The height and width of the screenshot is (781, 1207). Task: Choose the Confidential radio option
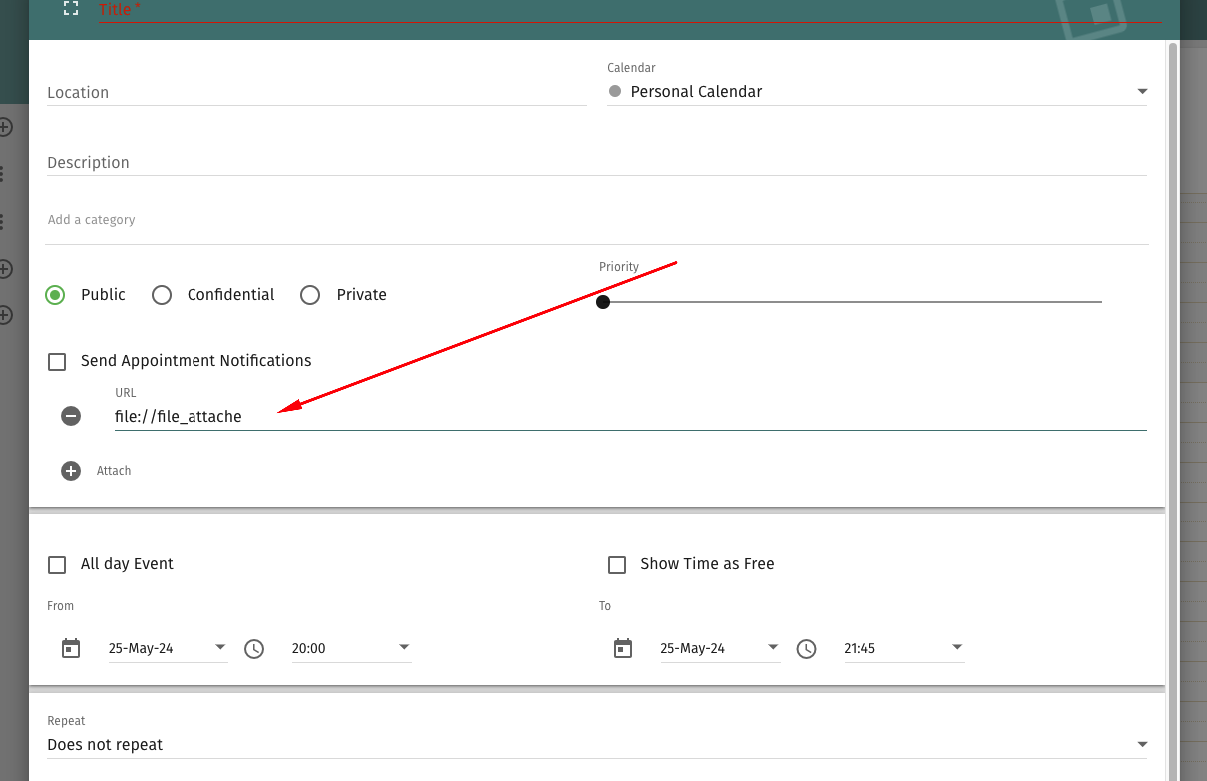coord(162,295)
